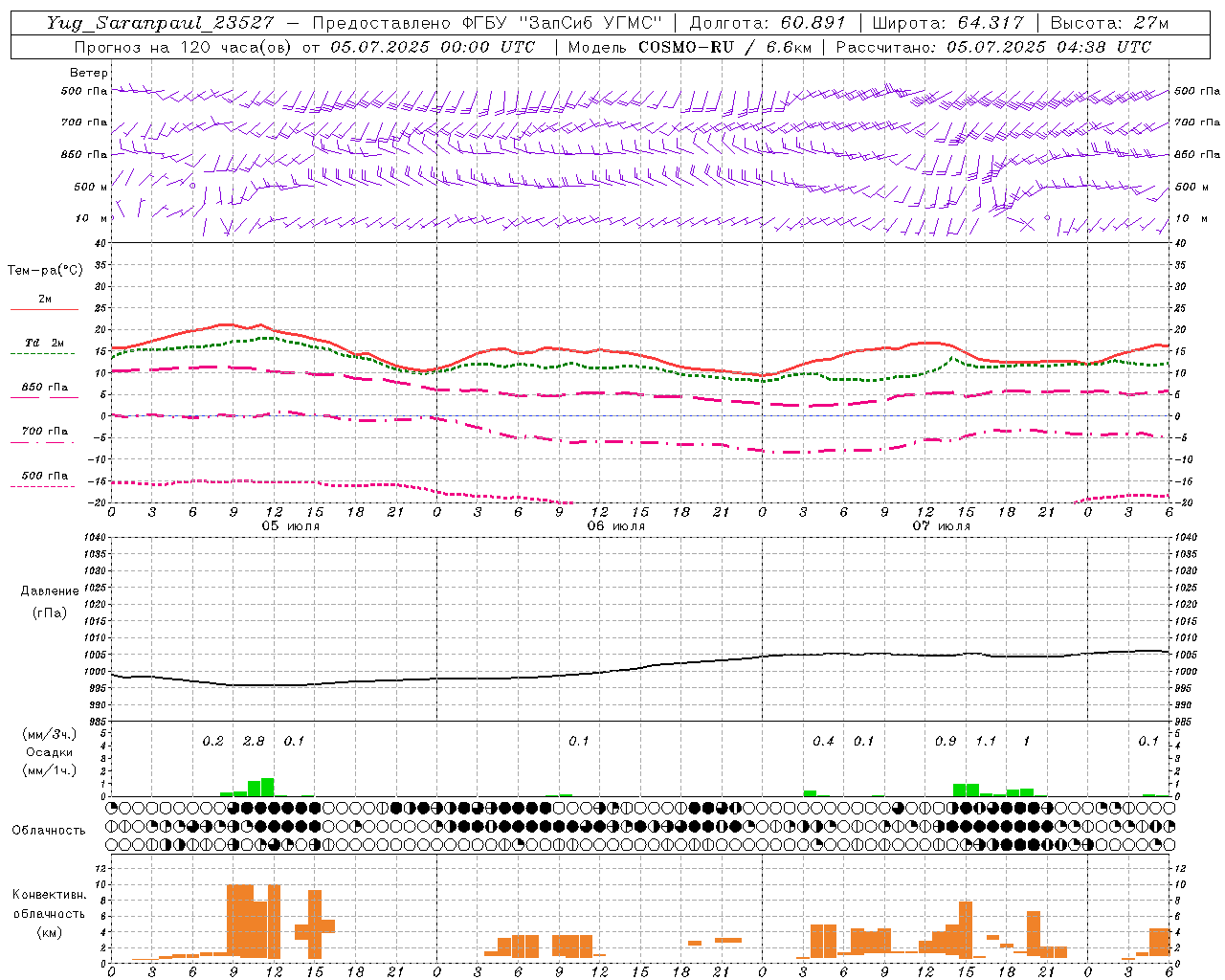Select the 2.8 precipitation amount
This screenshot has width=1225, height=980.
click(254, 742)
